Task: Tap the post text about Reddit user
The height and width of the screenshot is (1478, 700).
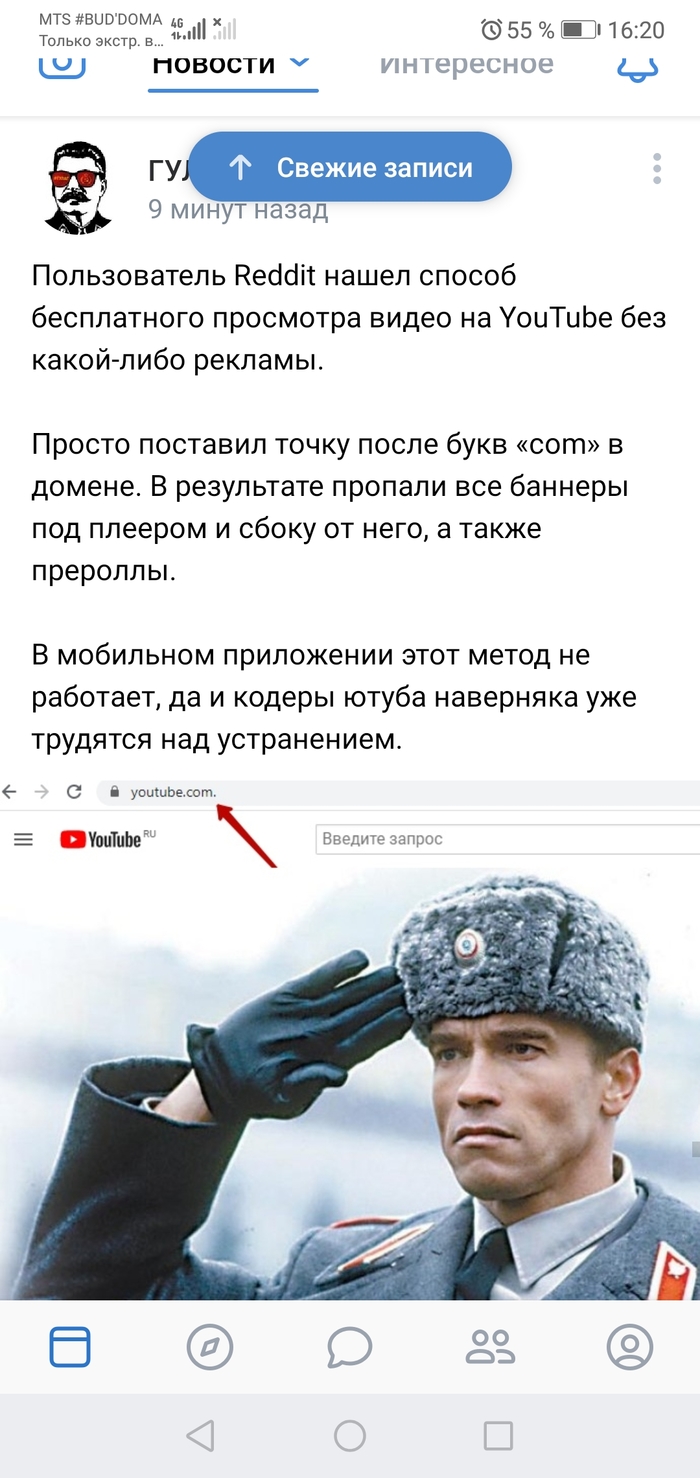Action: 348,317
